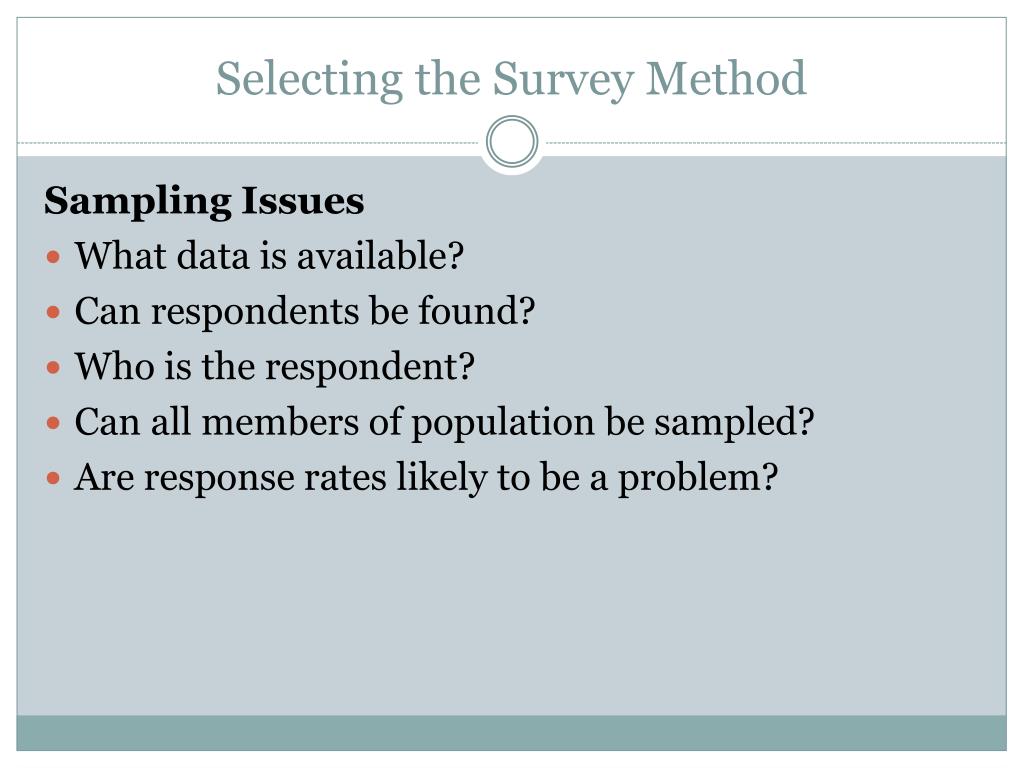
Task: Click the slide title Selecting the Survey Method
Action: click(x=511, y=80)
